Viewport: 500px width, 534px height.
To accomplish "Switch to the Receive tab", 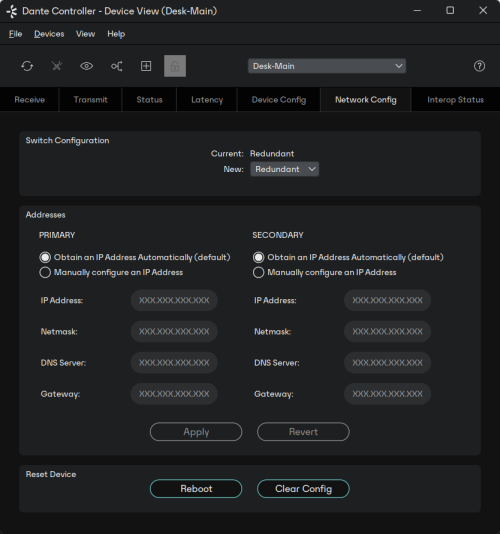I will click(x=30, y=100).
